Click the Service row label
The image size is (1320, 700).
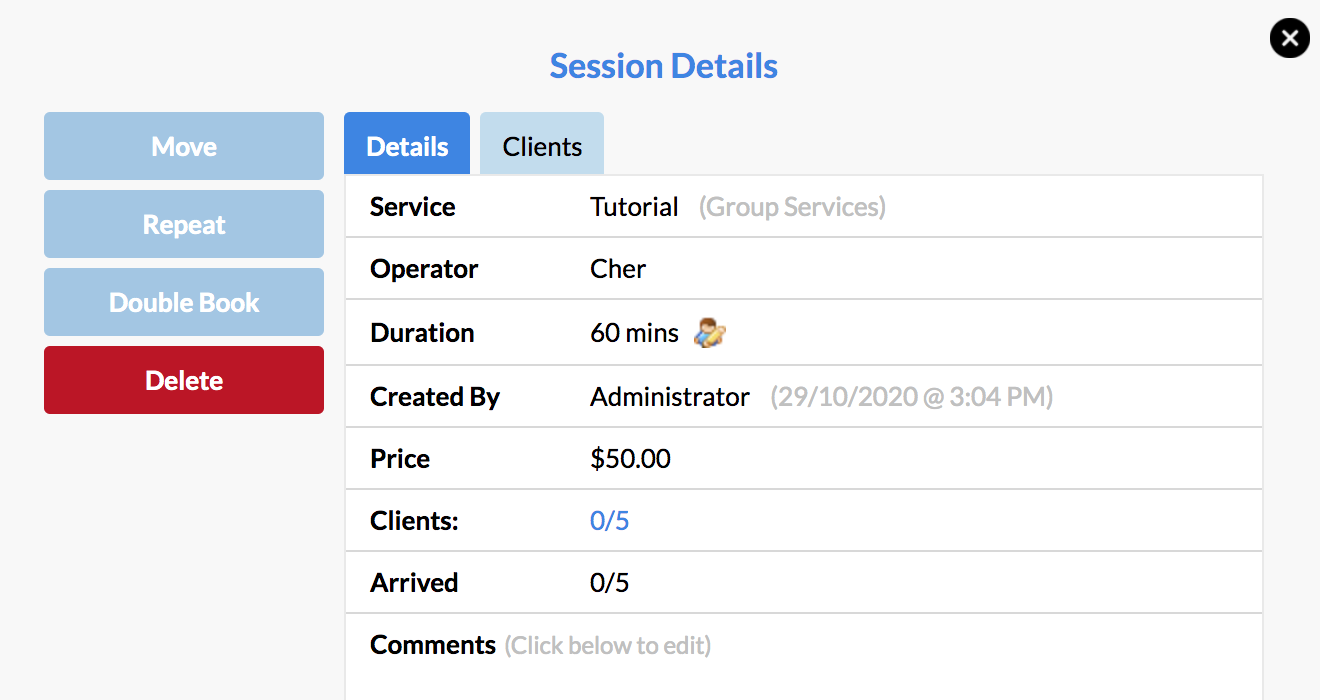[412, 207]
